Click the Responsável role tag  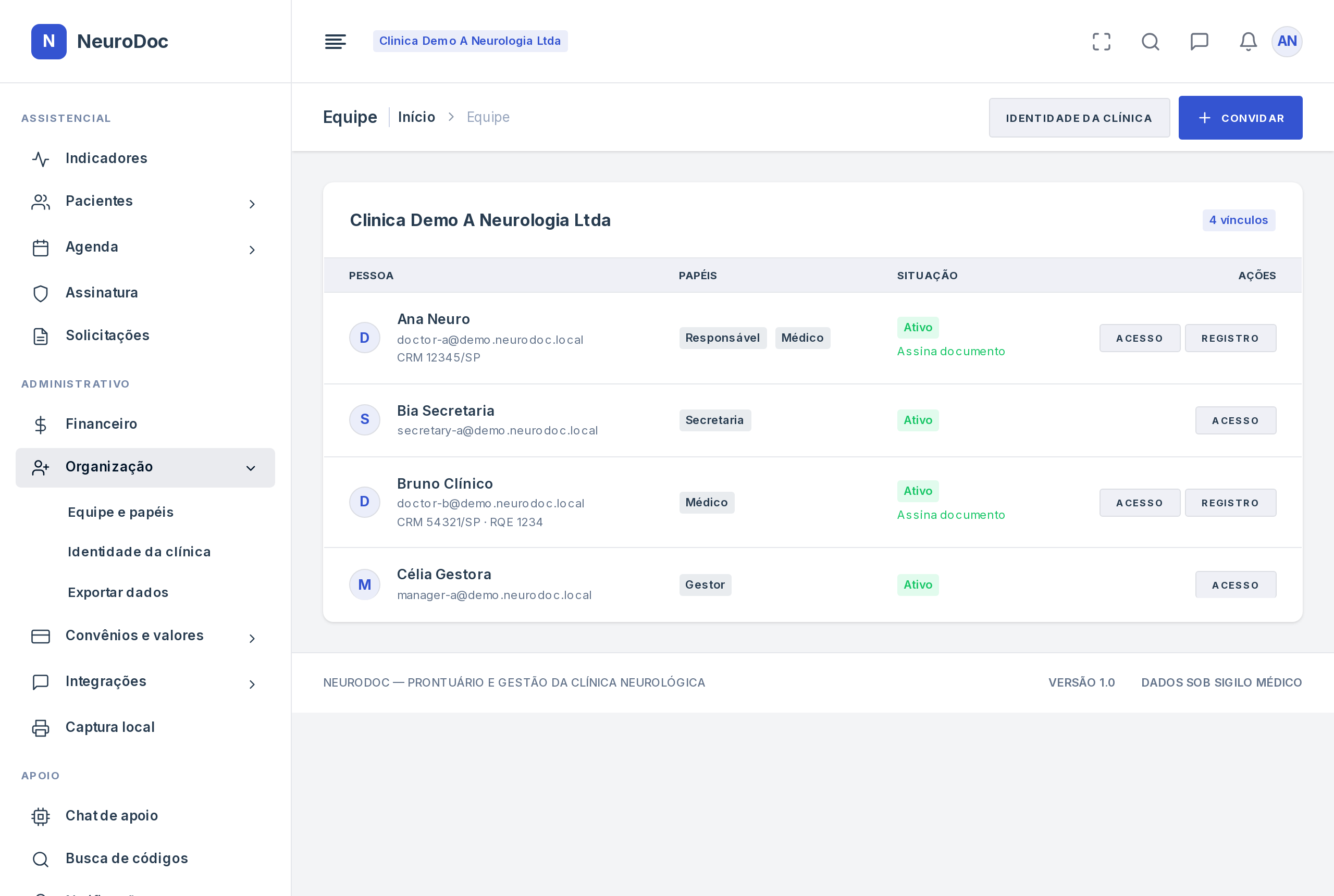[722, 338]
